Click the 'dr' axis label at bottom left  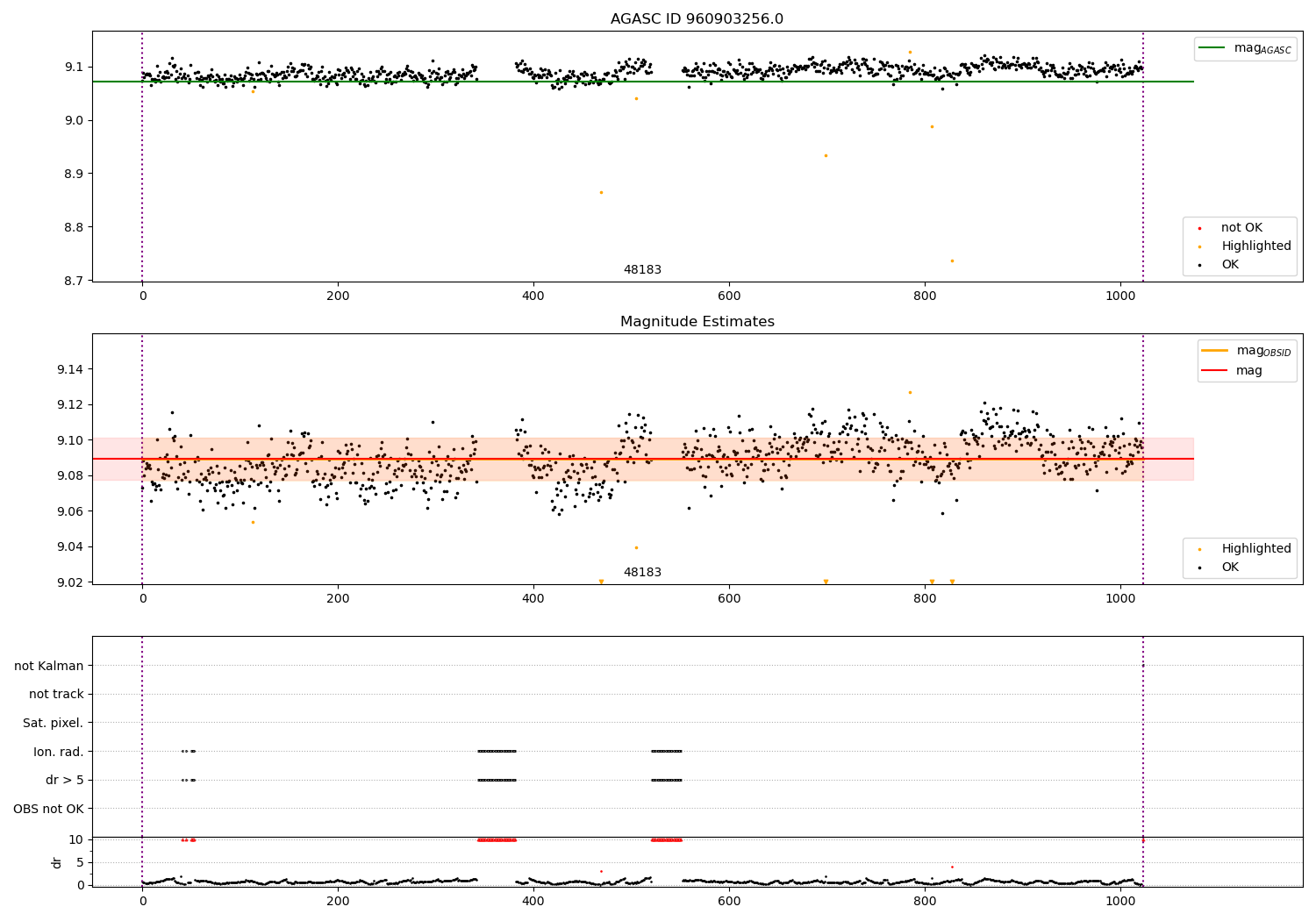tap(57, 862)
